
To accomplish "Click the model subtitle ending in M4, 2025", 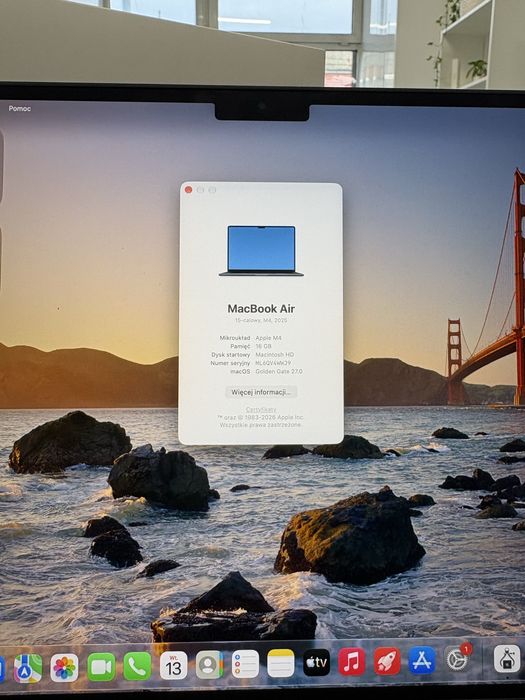I will point(261,321).
